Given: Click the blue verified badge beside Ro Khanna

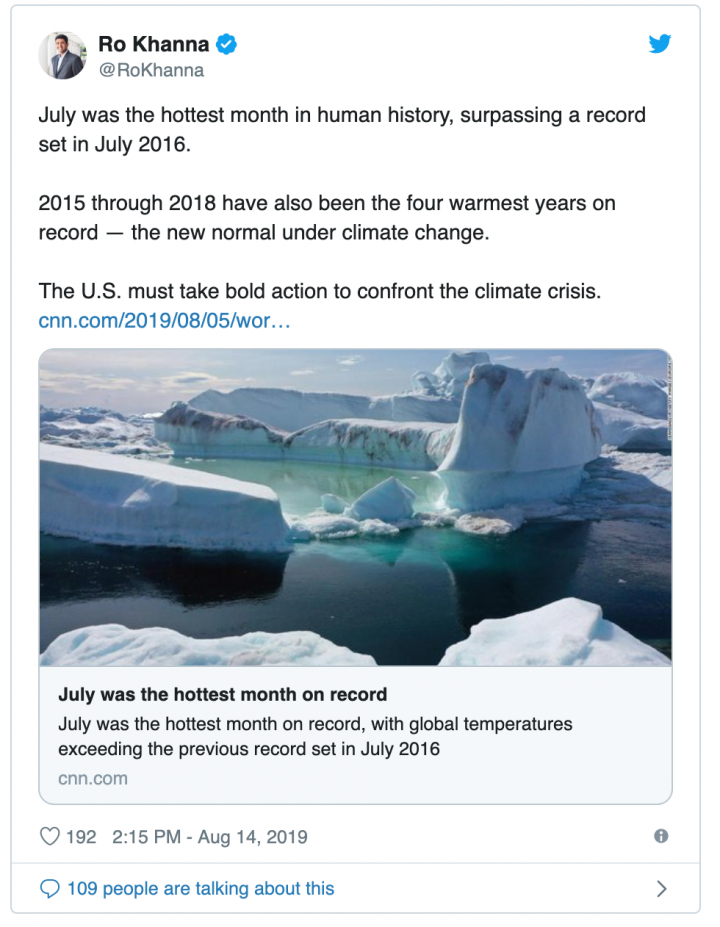Looking at the screenshot, I should [226, 44].
